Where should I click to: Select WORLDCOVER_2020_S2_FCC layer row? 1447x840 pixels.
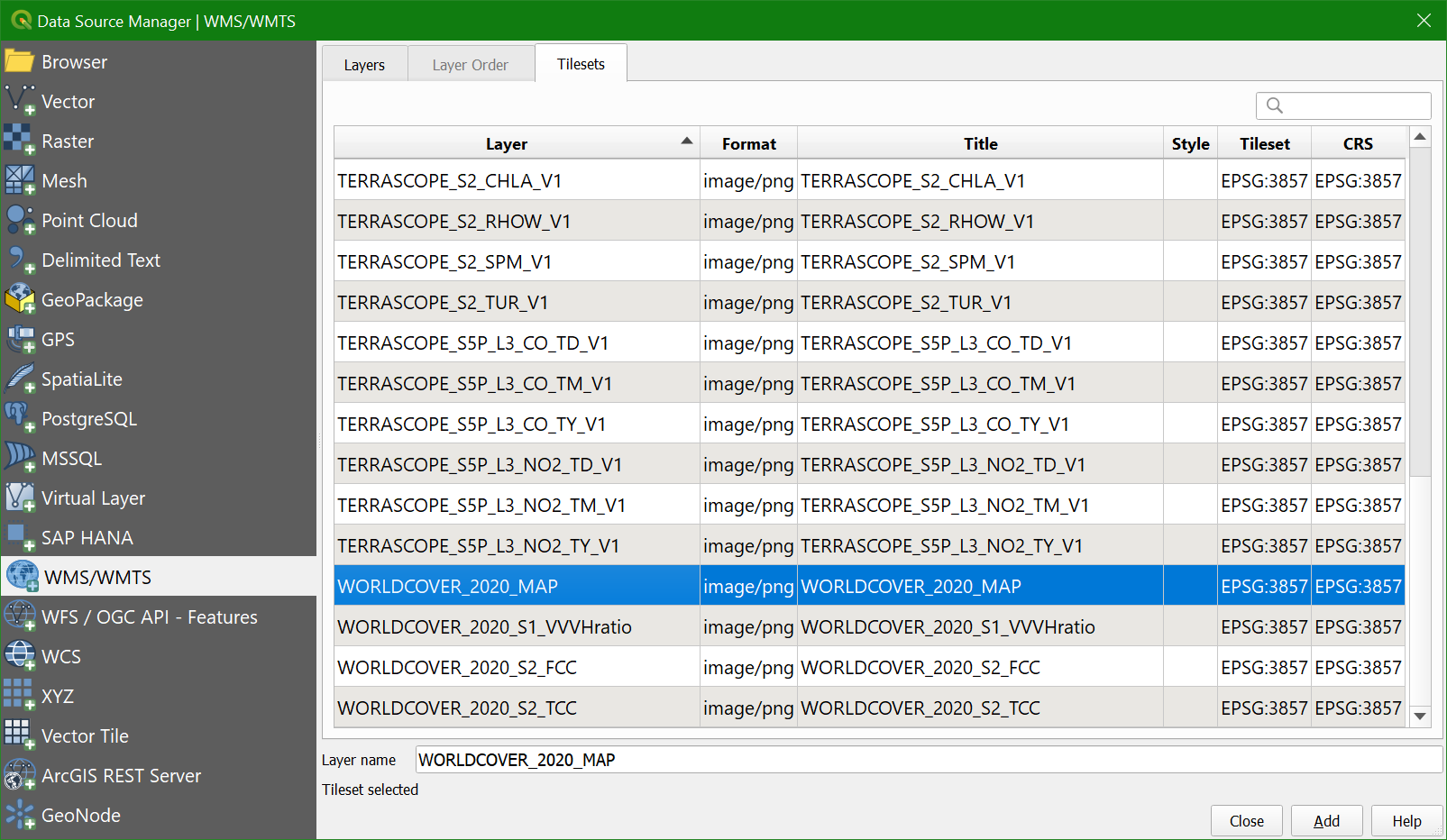[x=869, y=667]
